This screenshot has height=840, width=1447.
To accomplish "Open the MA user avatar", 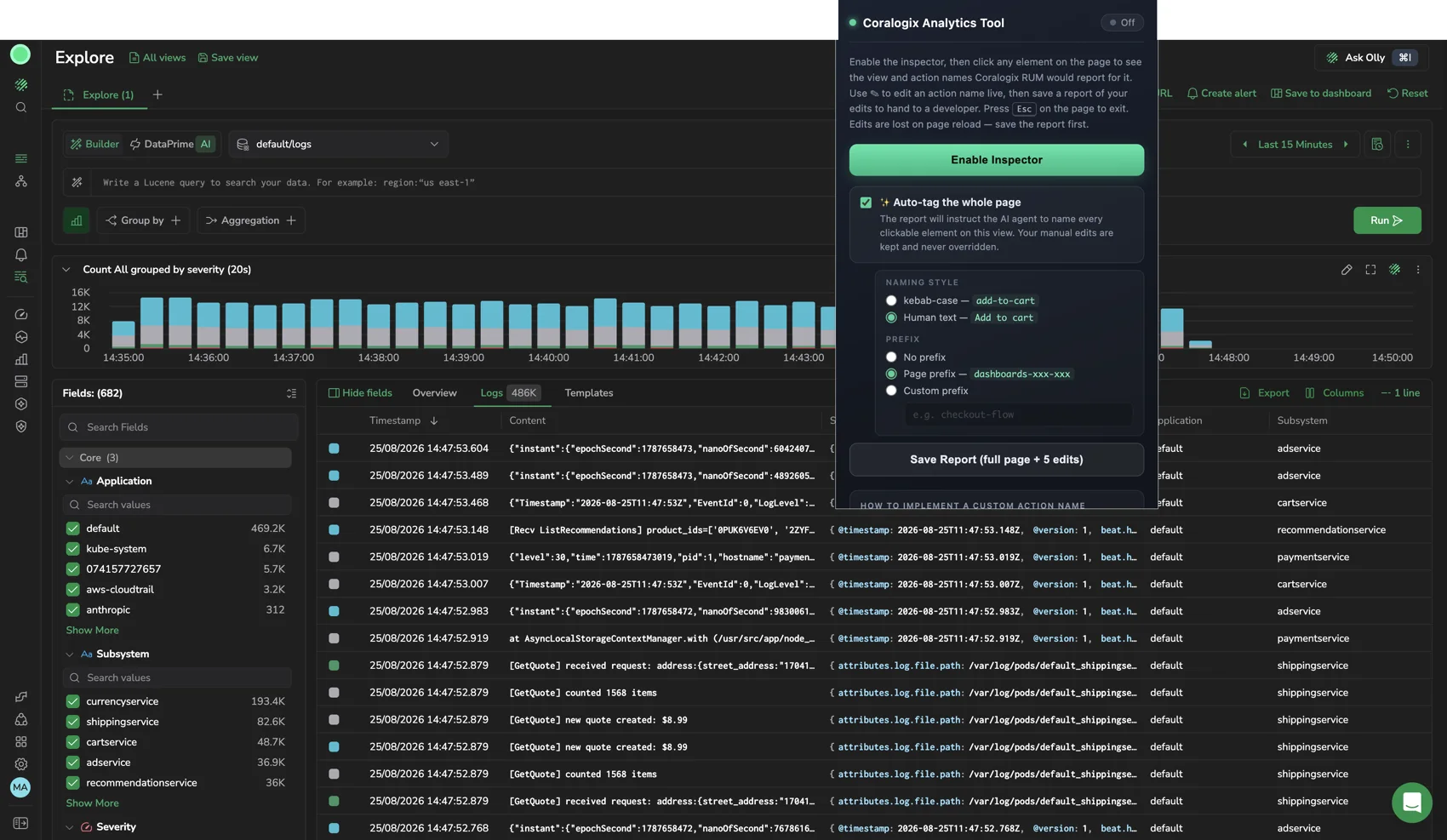I will pyautogui.click(x=20, y=787).
